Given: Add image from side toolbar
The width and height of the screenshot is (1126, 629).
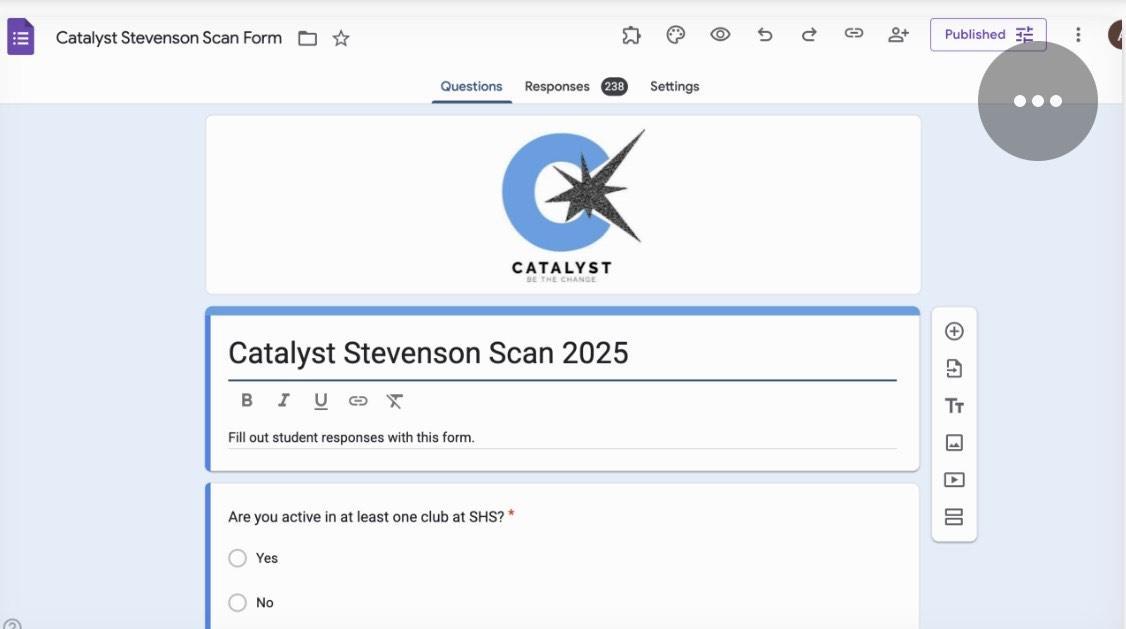Looking at the screenshot, I should (954, 442).
